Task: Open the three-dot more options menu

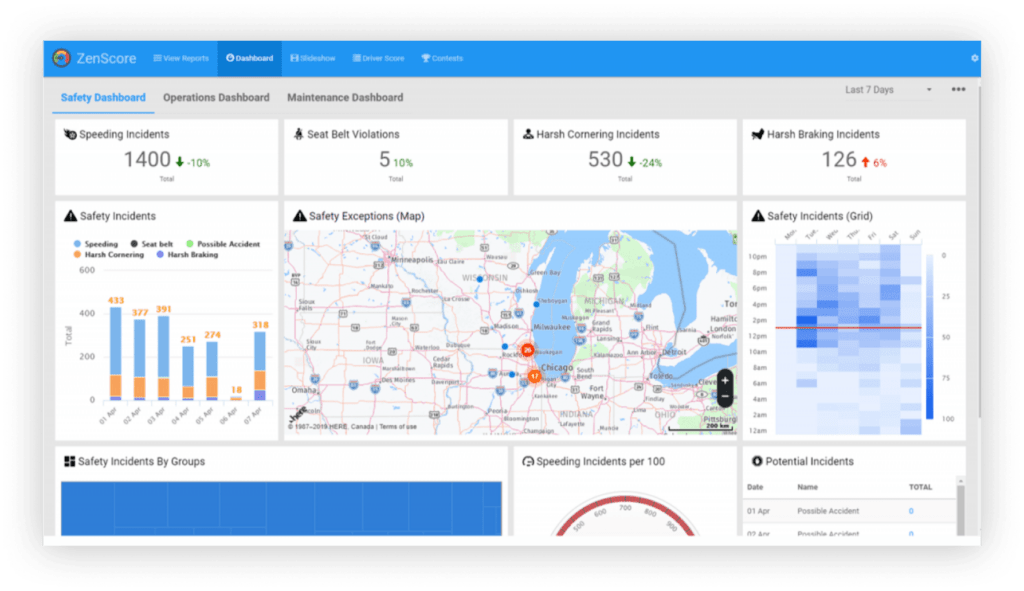Action: [958, 89]
